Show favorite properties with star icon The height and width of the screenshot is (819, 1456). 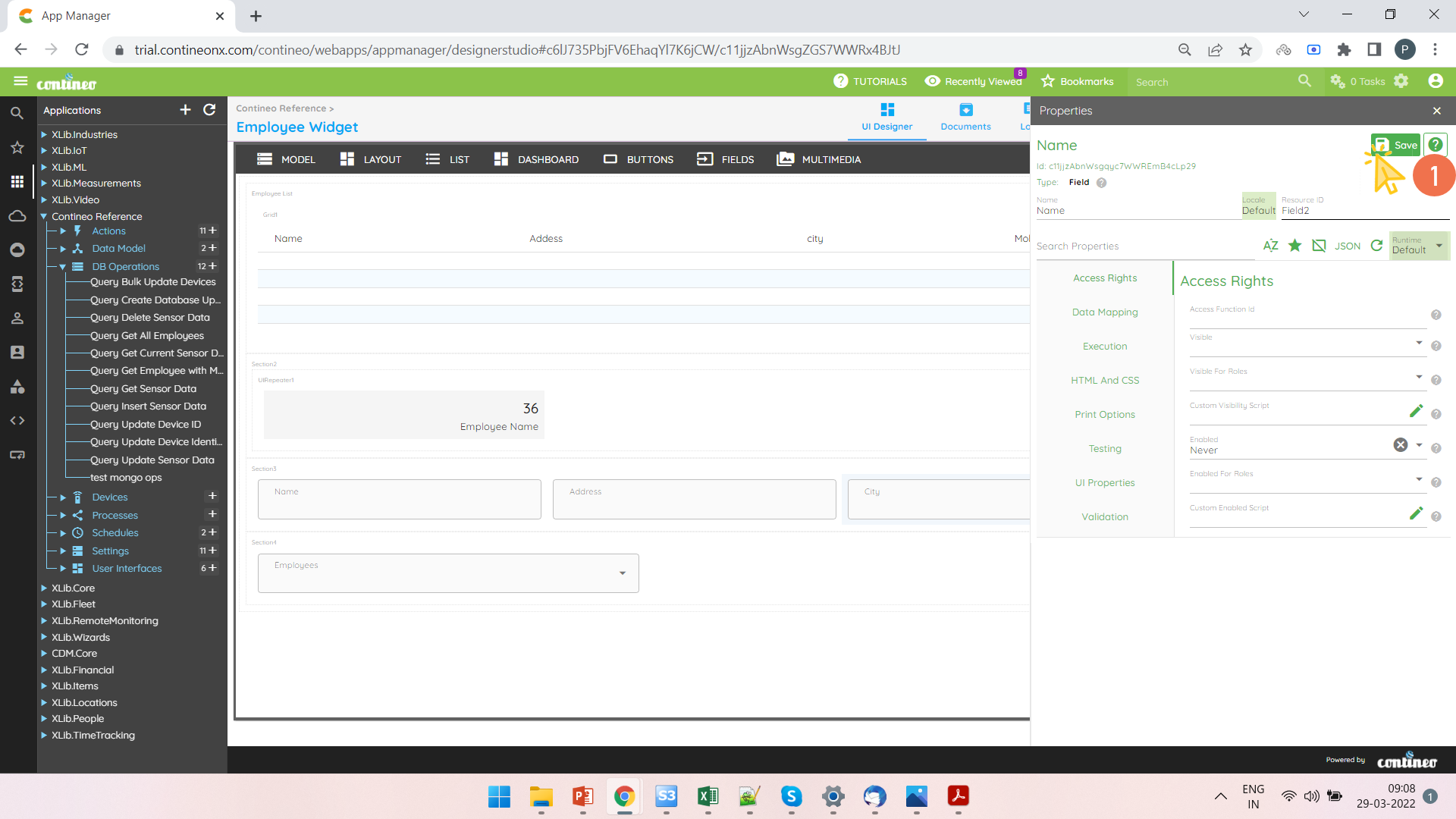1294,246
